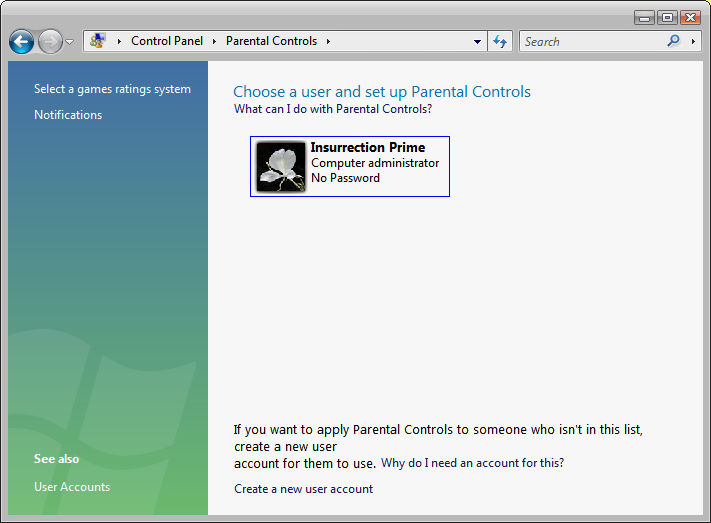The width and height of the screenshot is (711, 523).
Task: Click What can I do with Parental Controls?
Action: click(x=333, y=109)
